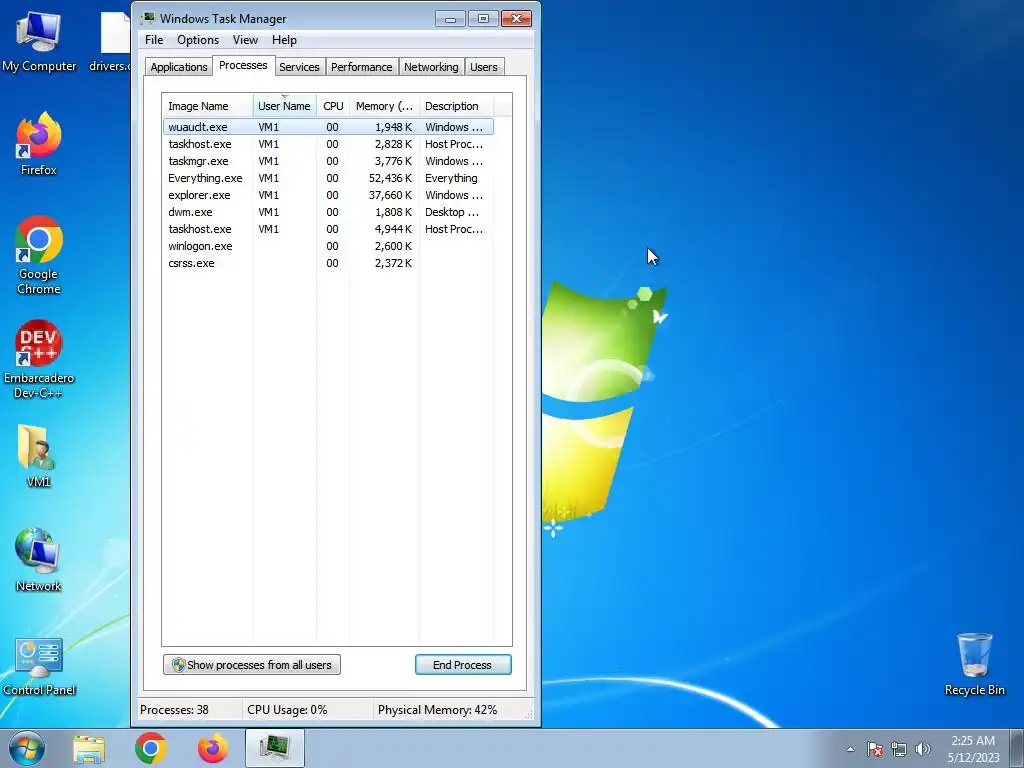Viewport: 1024px width, 768px height.
Task: Click the Task Manager title bar icon
Action: coord(148,18)
